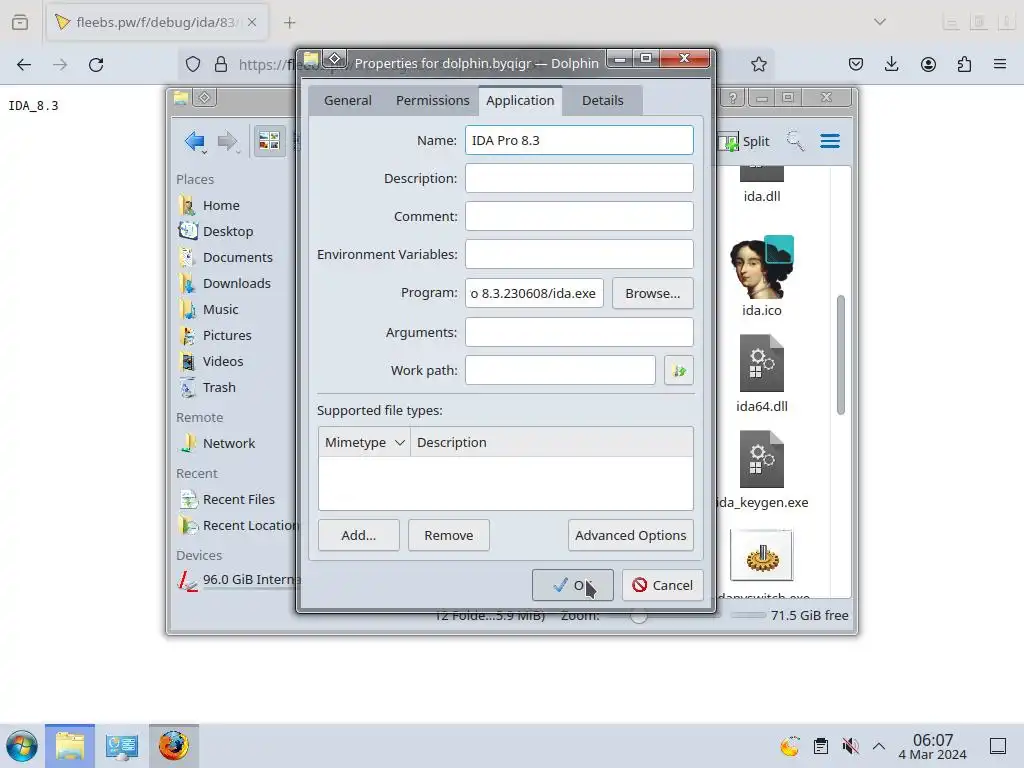Open Dolphin search magnifier
The height and width of the screenshot is (768, 1024).
(795, 141)
